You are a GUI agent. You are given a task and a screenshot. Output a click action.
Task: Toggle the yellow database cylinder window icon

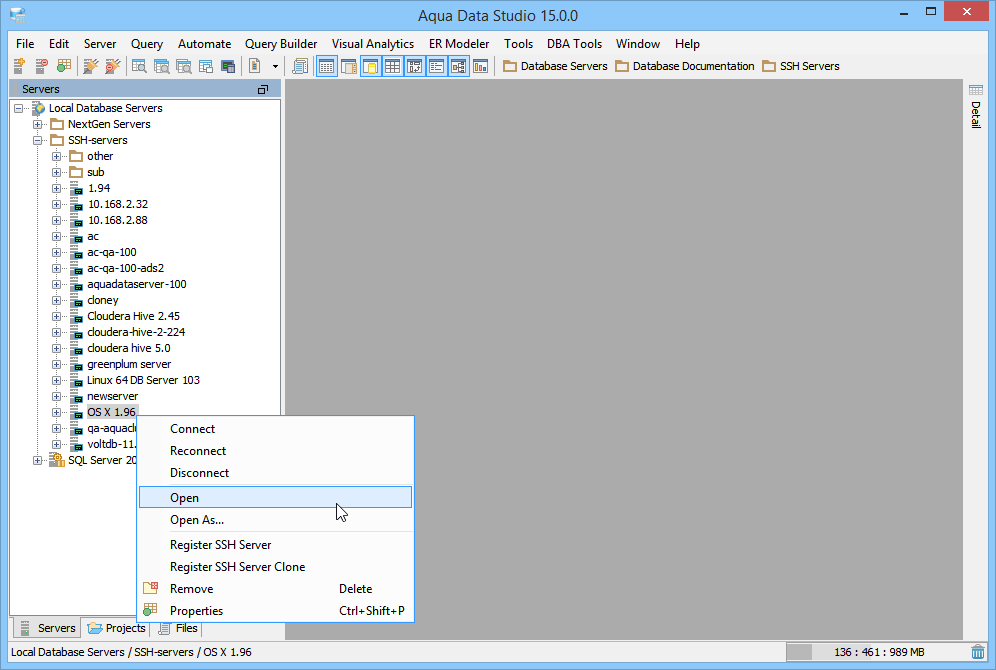point(370,66)
